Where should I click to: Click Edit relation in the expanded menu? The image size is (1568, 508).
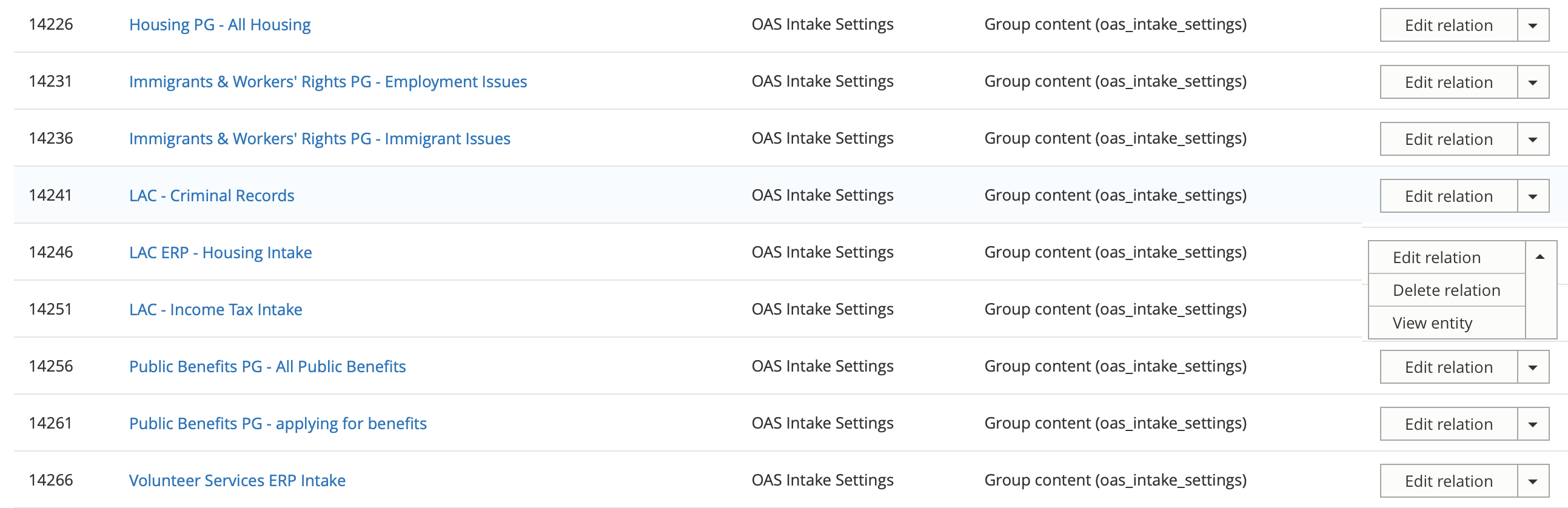tap(1436, 258)
